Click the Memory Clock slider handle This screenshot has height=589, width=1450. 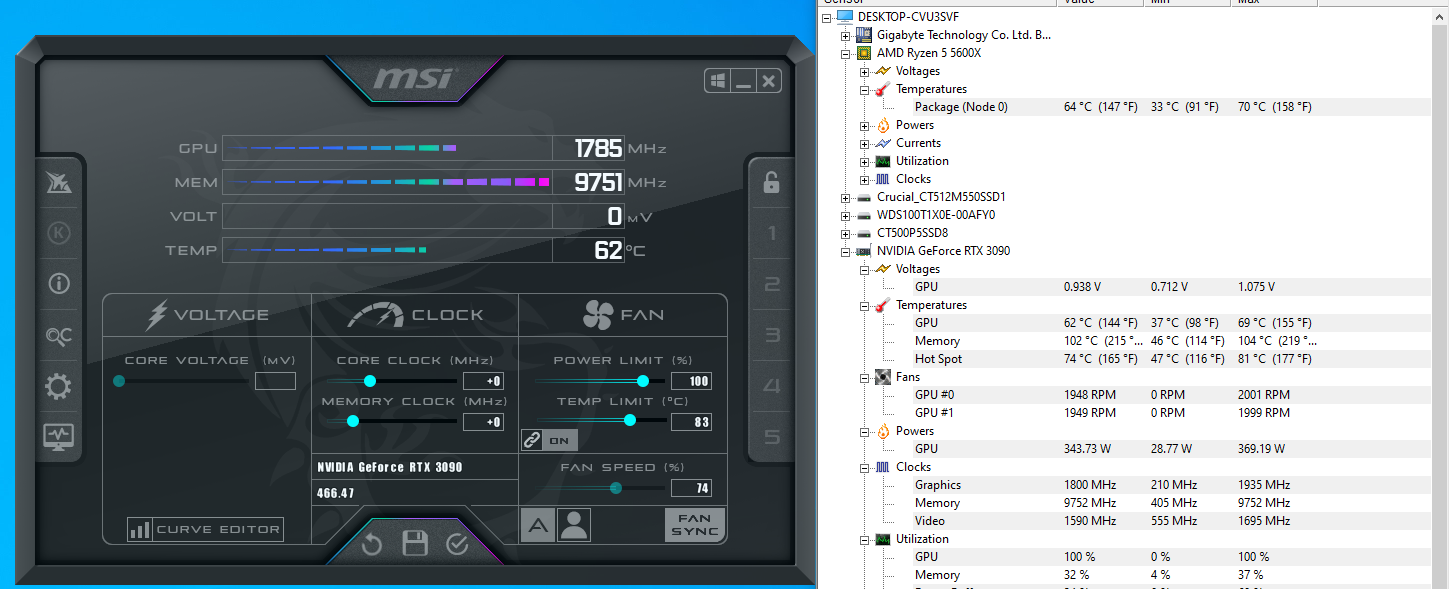[x=353, y=421]
